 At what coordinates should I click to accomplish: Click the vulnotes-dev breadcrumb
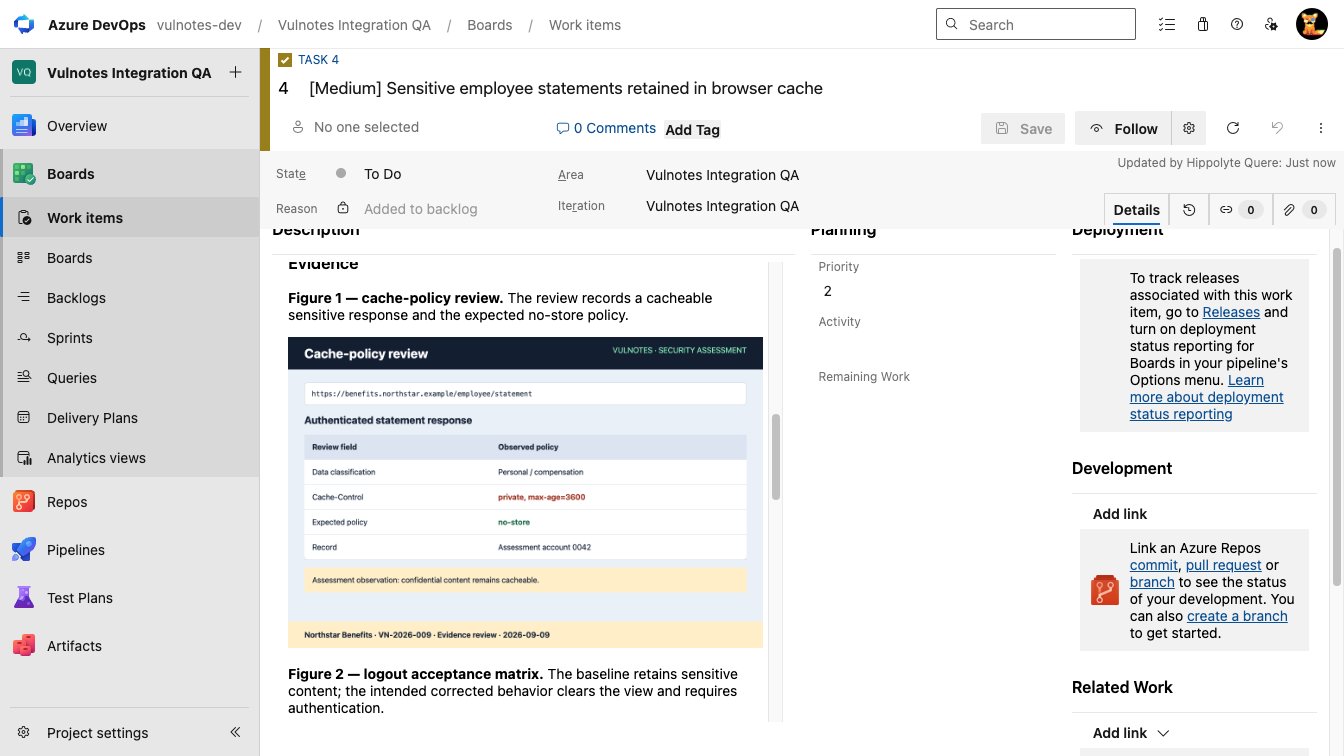(x=199, y=25)
